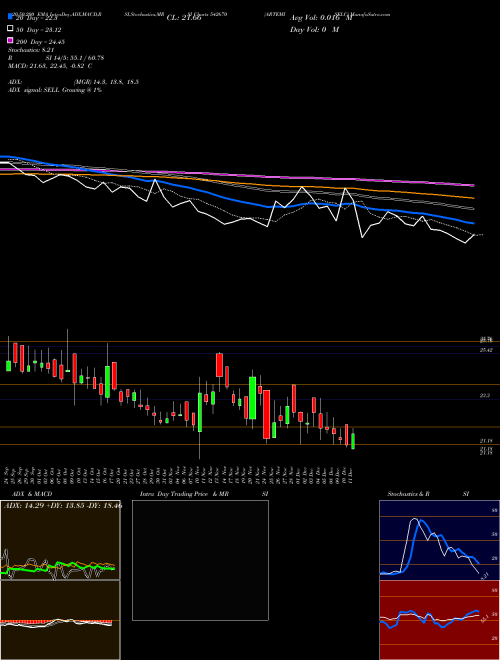Viewport: 500px width, 660px height.
Task: Click the magenta 200 Day legend swatch
Action: tap(10, 40)
